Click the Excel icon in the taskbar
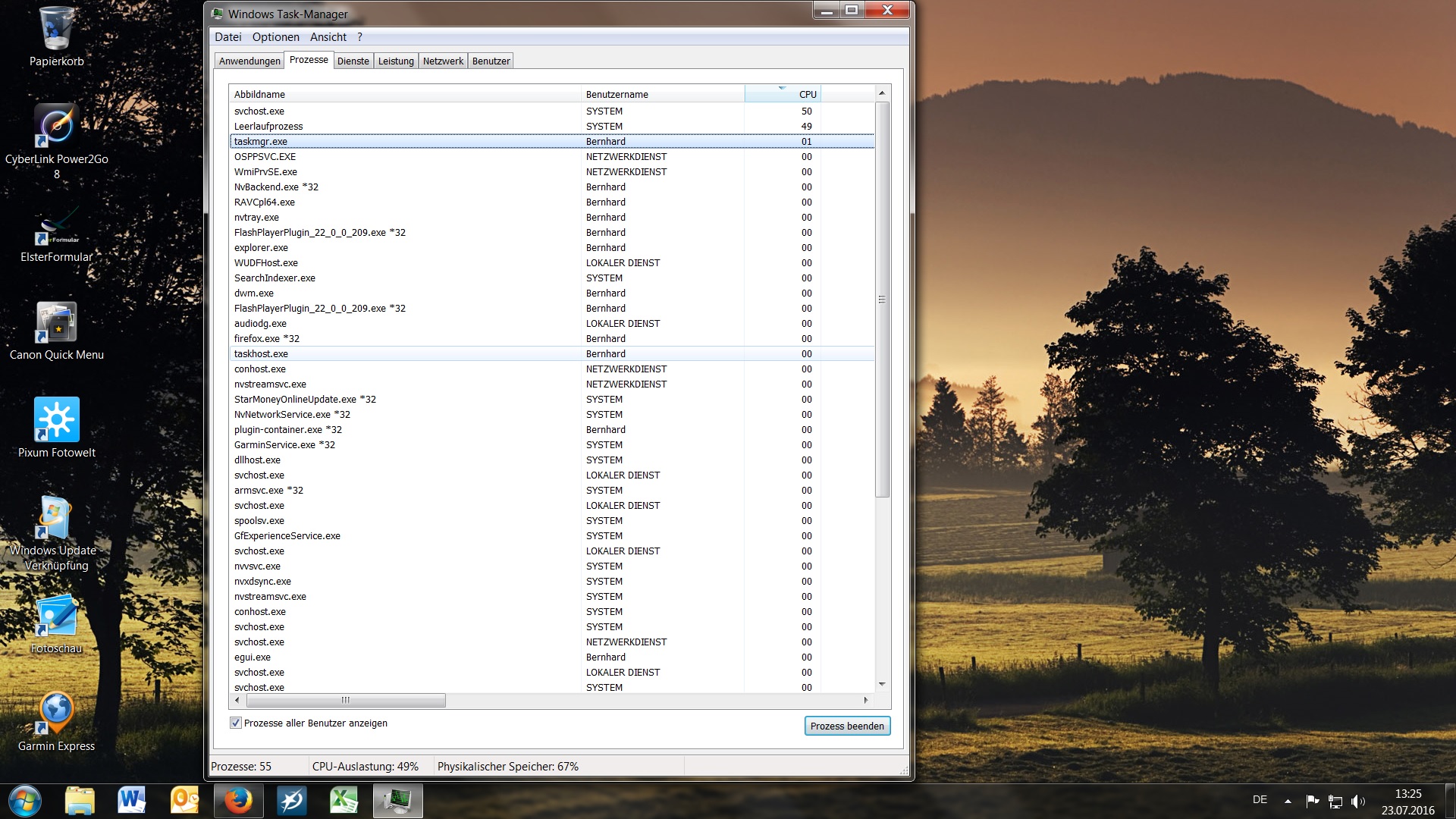The width and height of the screenshot is (1456, 819). tap(344, 801)
